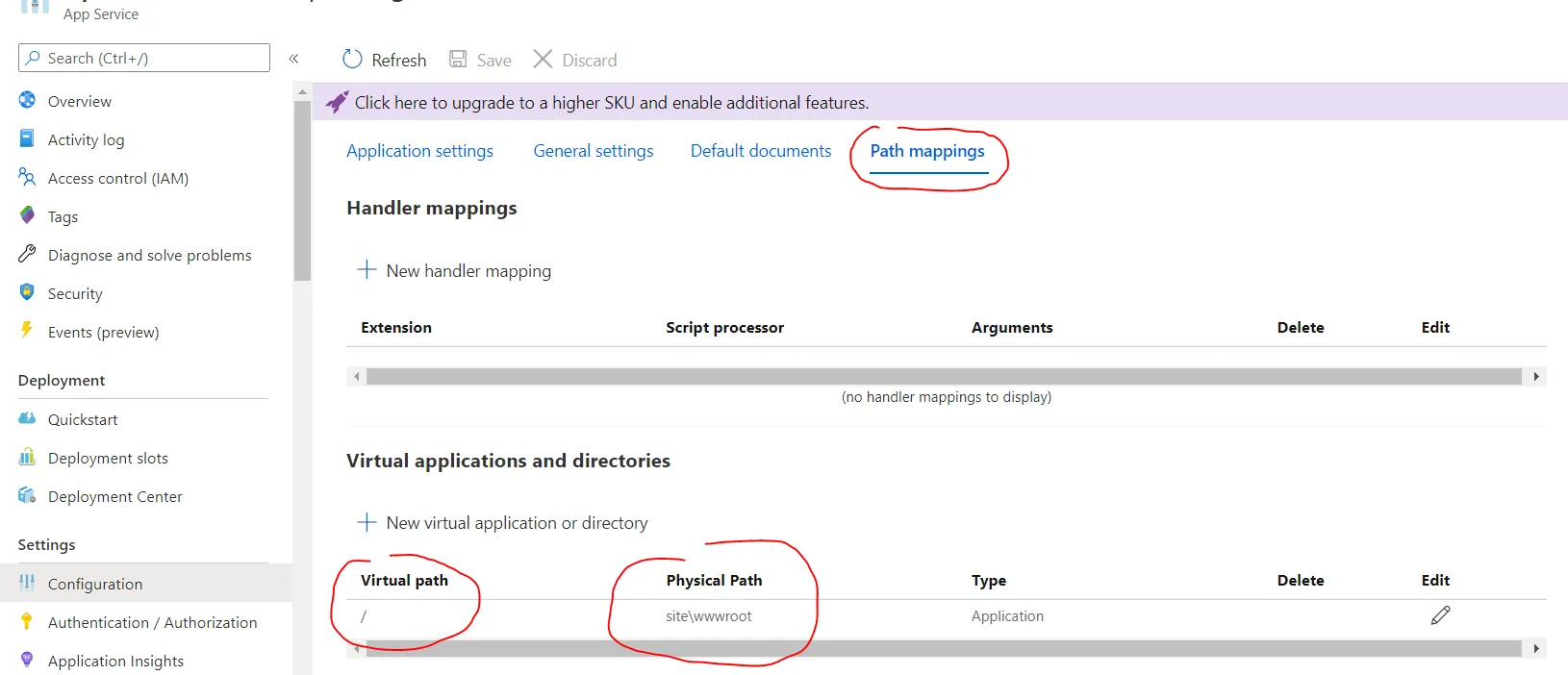The width and height of the screenshot is (1568, 675).
Task: Click handler mappings scrollbar left arrow
Action: tap(357, 376)
